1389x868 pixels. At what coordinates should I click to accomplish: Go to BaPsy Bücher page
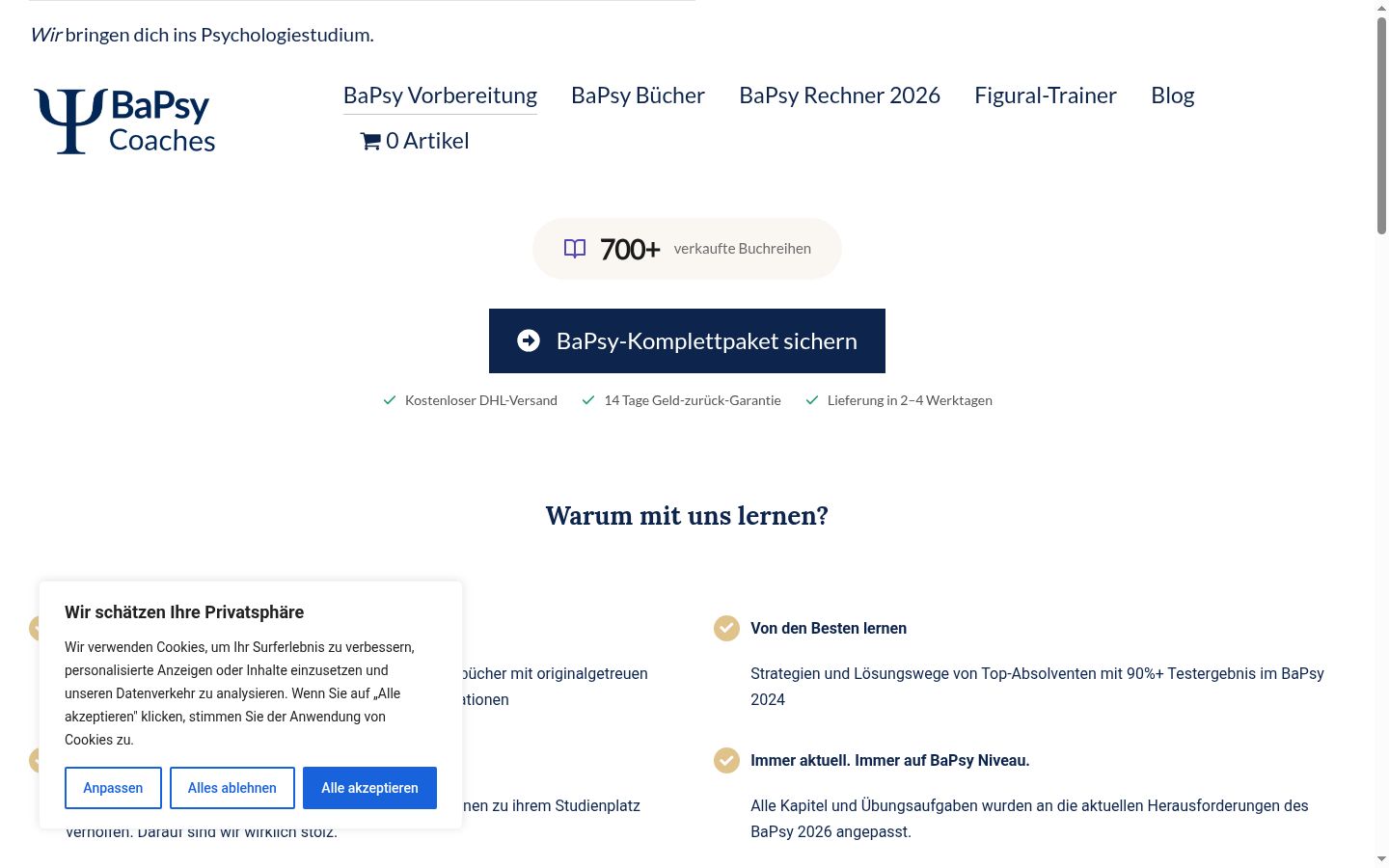[x=638, y=95]
